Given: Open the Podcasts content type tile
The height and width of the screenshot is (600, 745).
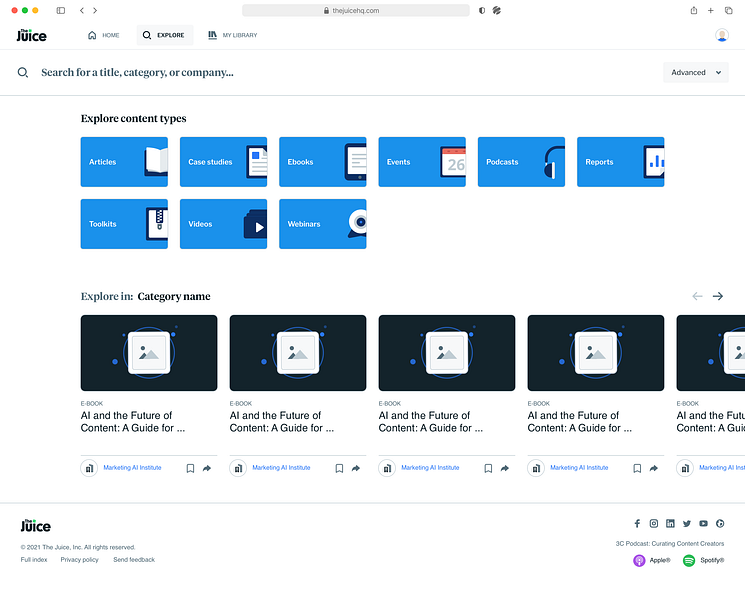Looking at the screenshot, I should (521, 162).
